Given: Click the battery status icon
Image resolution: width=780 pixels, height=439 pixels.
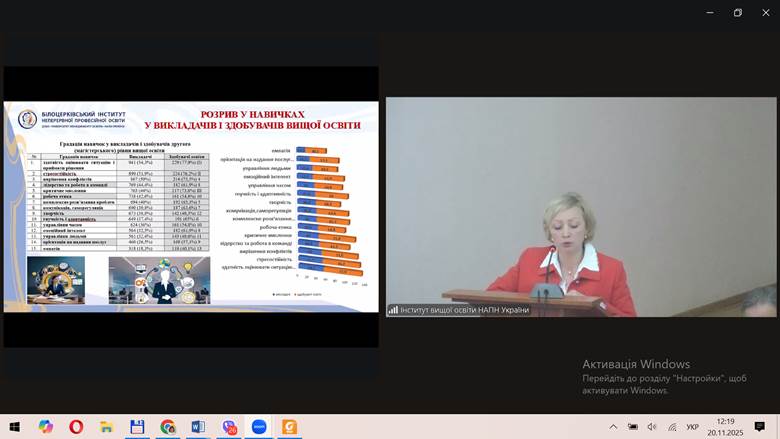Looking at the screenshot, I should click(634, 427).
